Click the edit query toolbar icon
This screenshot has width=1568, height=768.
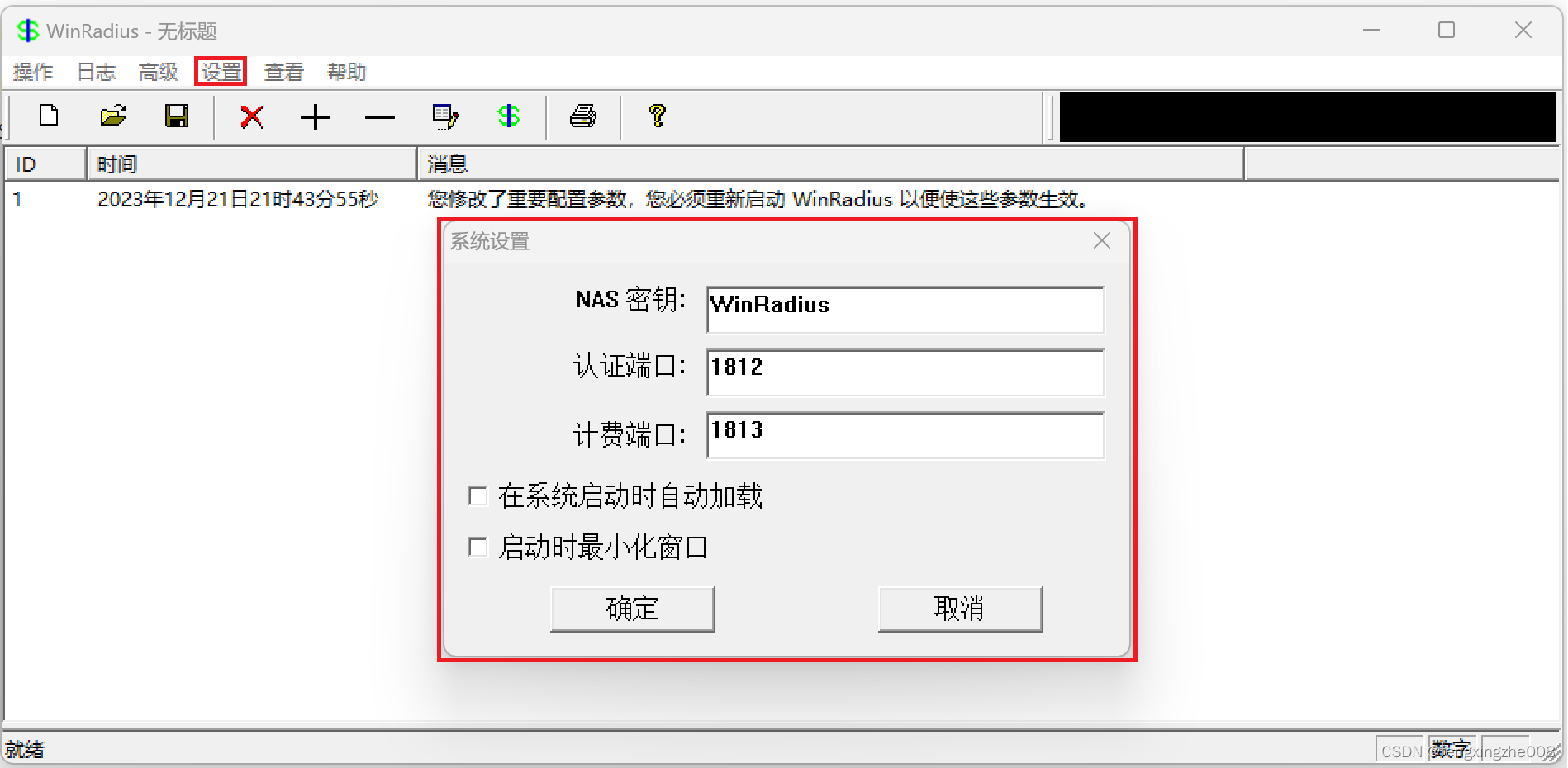pos(446,116)
